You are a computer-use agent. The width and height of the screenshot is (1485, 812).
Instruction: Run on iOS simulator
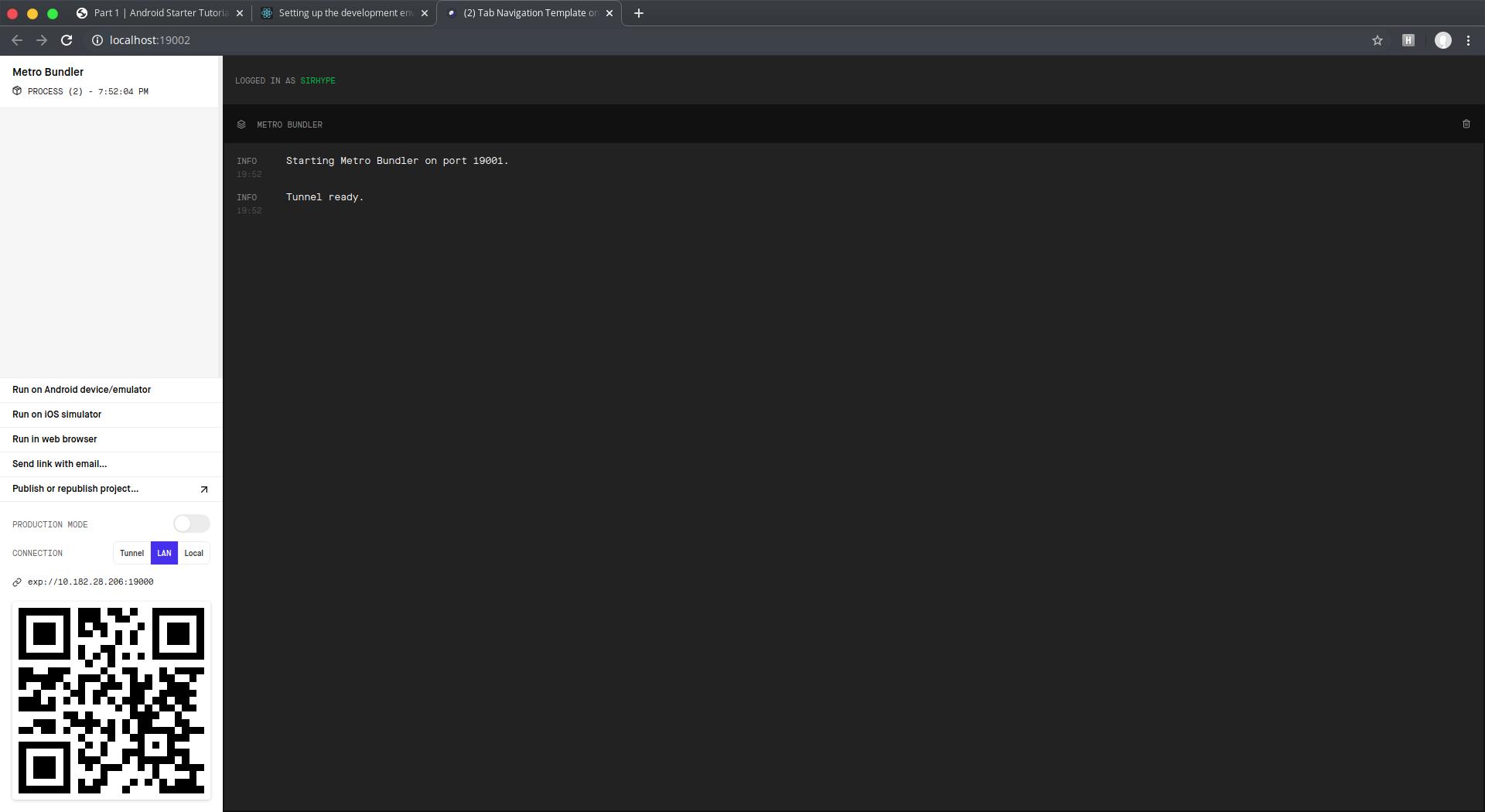[x=111, y=415]
